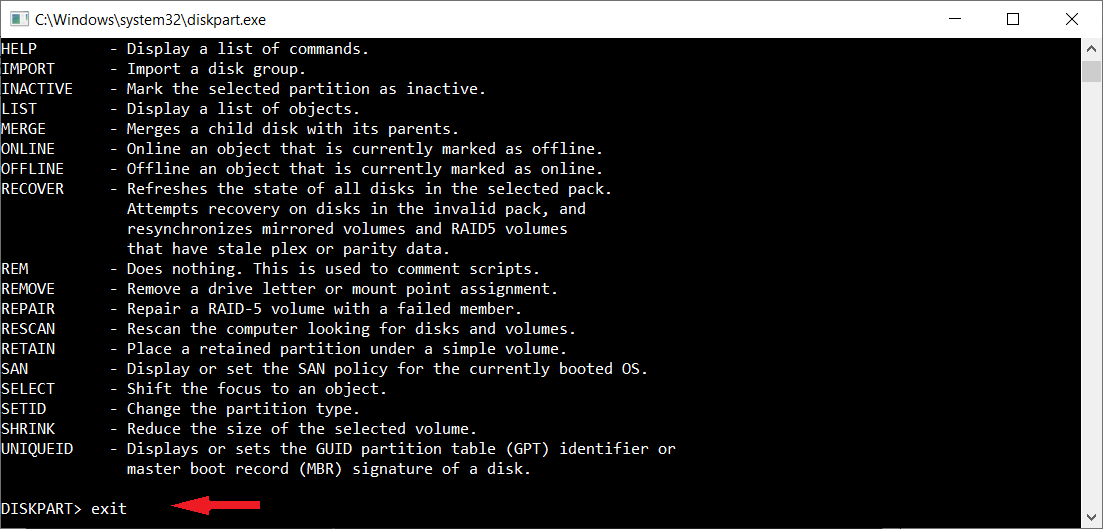This screenshot has height=529, width=1103.
Task: Click the empty scrollbar track below the thumb
Action: coord(1092,300)
